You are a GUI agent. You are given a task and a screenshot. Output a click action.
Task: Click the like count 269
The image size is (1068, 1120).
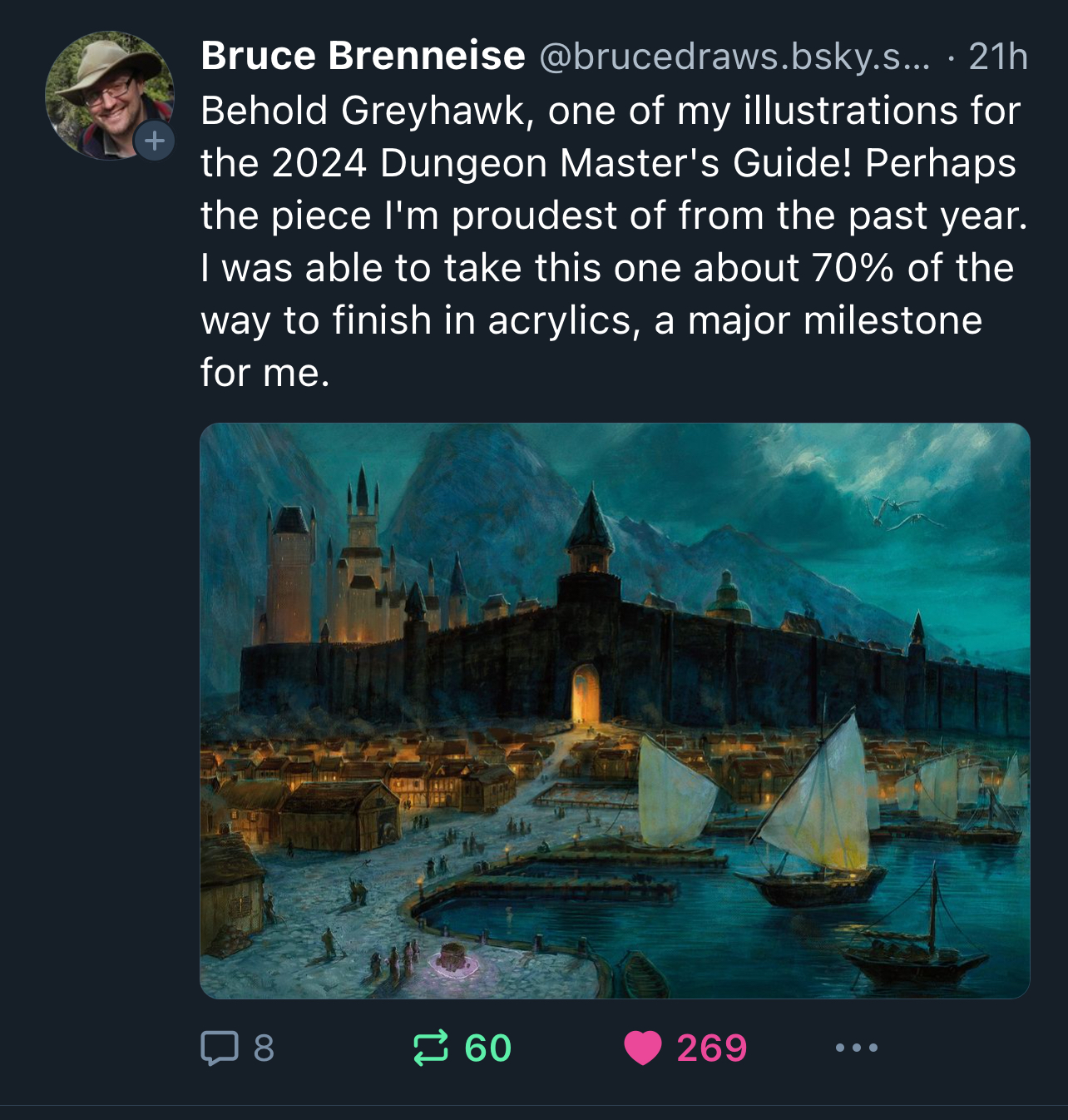(712, 1048)
